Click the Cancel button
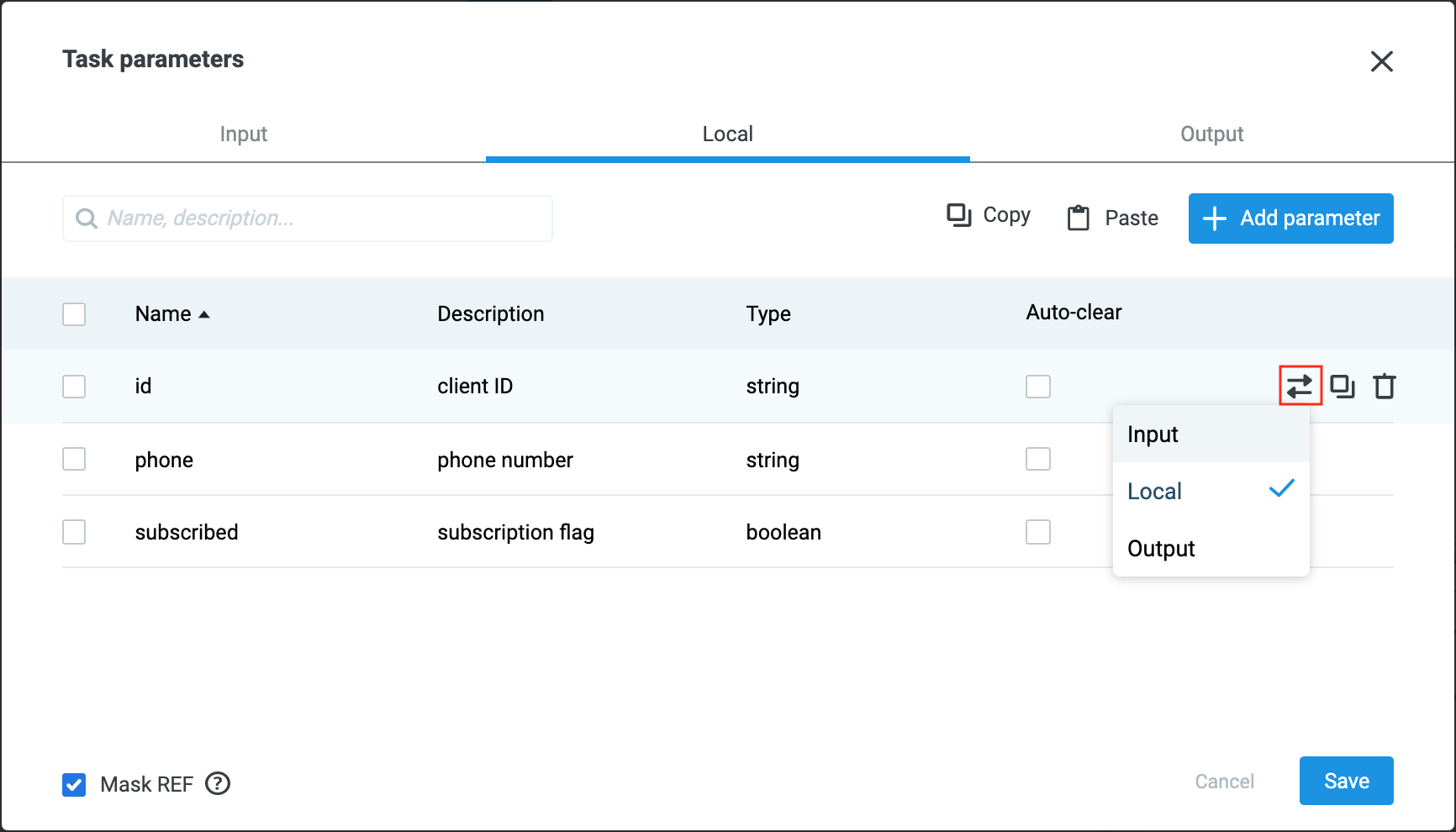 [x=1225, y=782]
